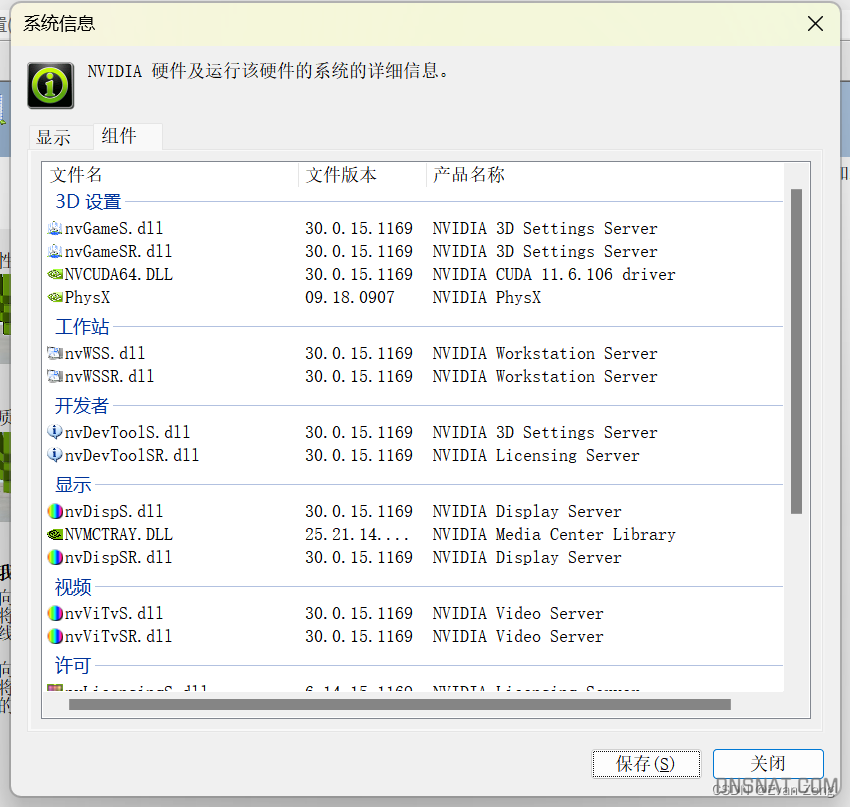Select the nvDispS.dll file name

[114, 511]
